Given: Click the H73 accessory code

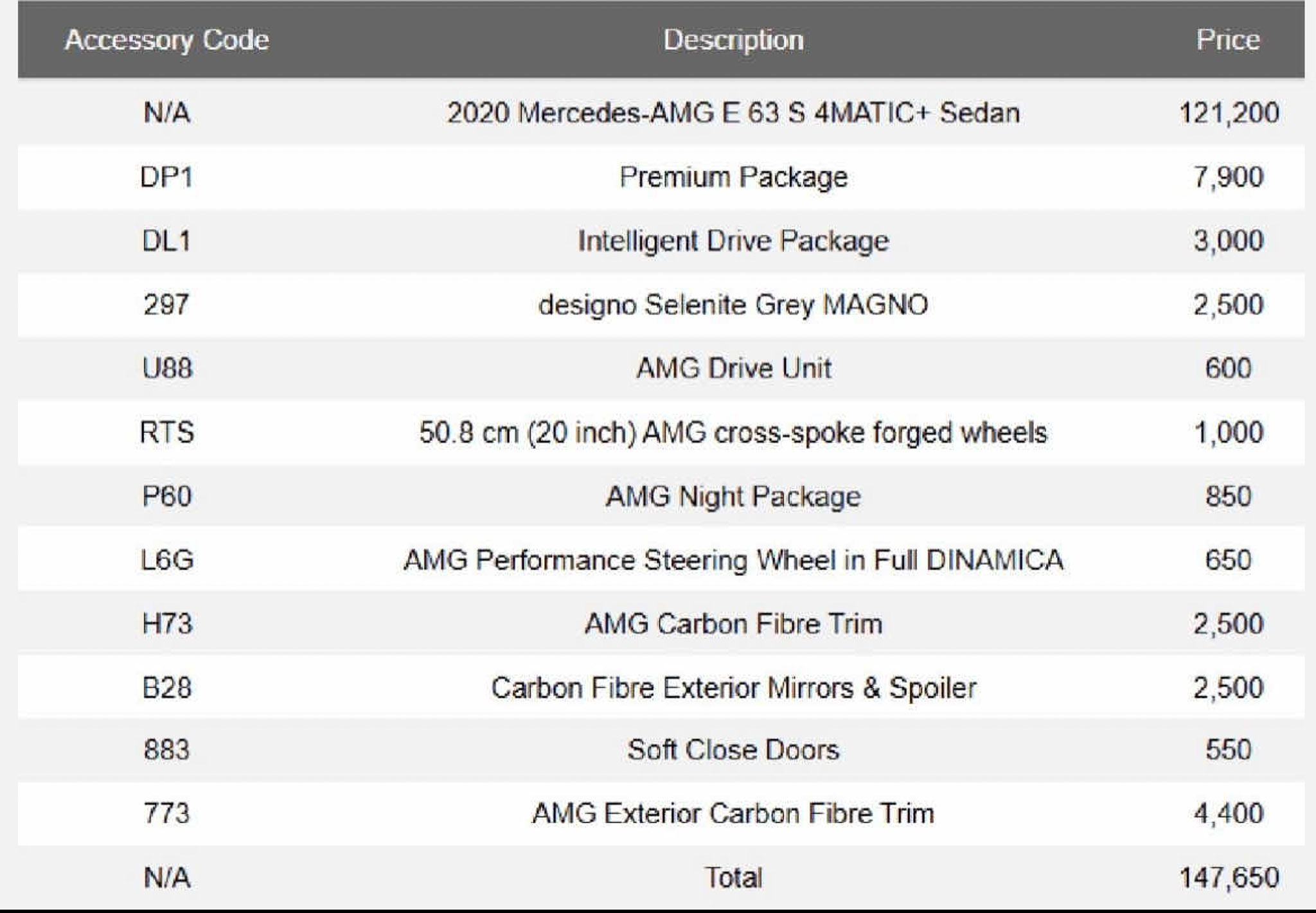Looking at the screenshot, I should [166, 624].
